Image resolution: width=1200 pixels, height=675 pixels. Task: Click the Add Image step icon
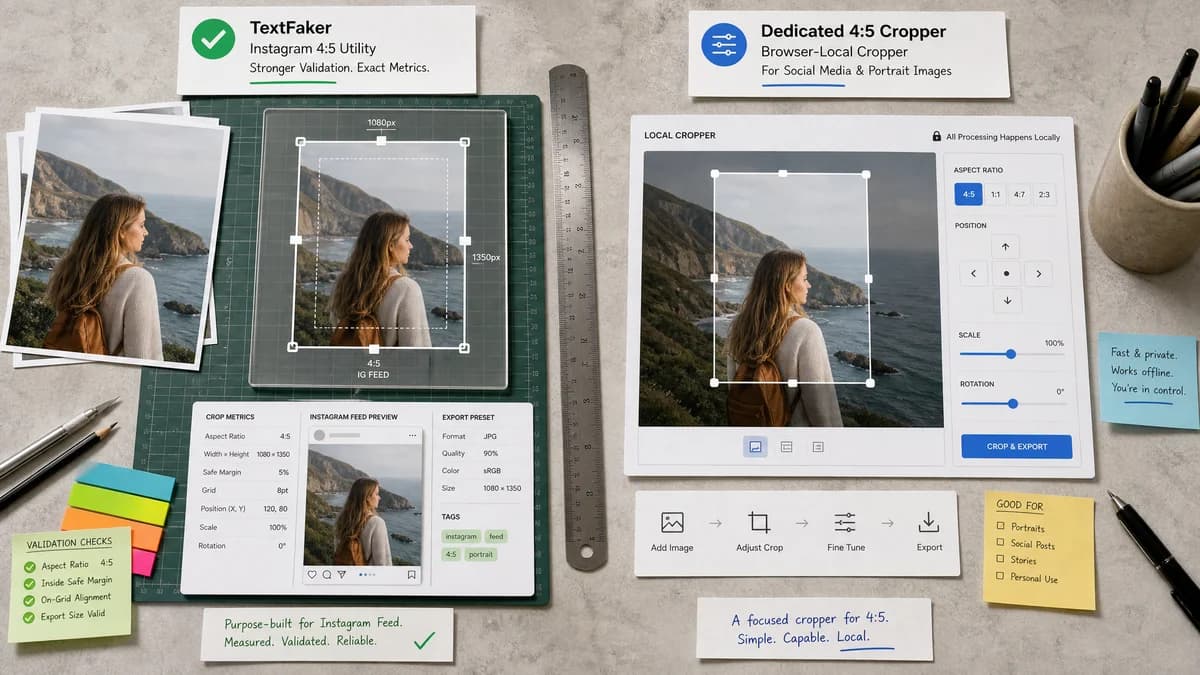point(672,522)
